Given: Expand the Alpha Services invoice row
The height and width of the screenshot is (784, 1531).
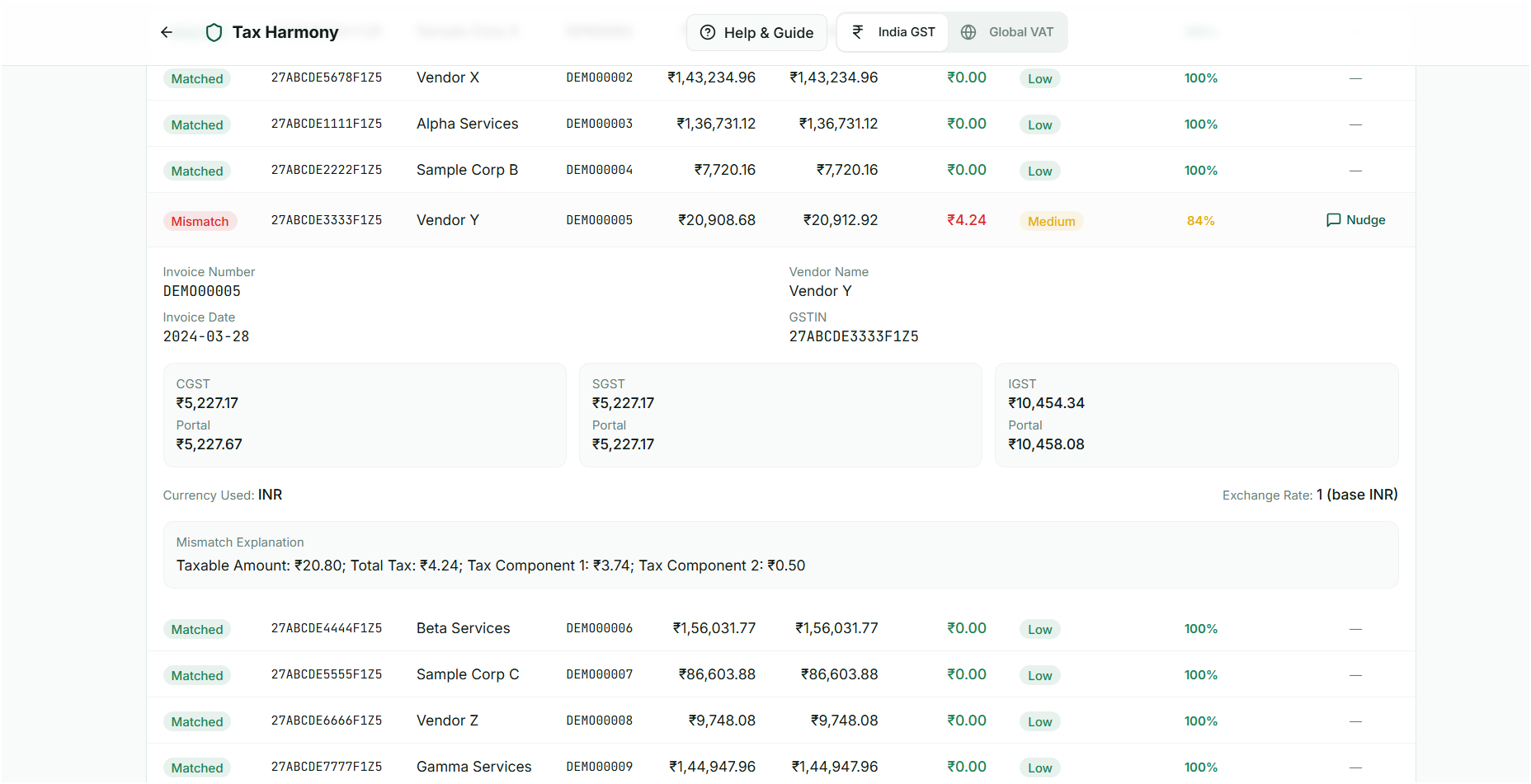Looking at the screenshot, I should pyautogui.click(x=781, y=124).
